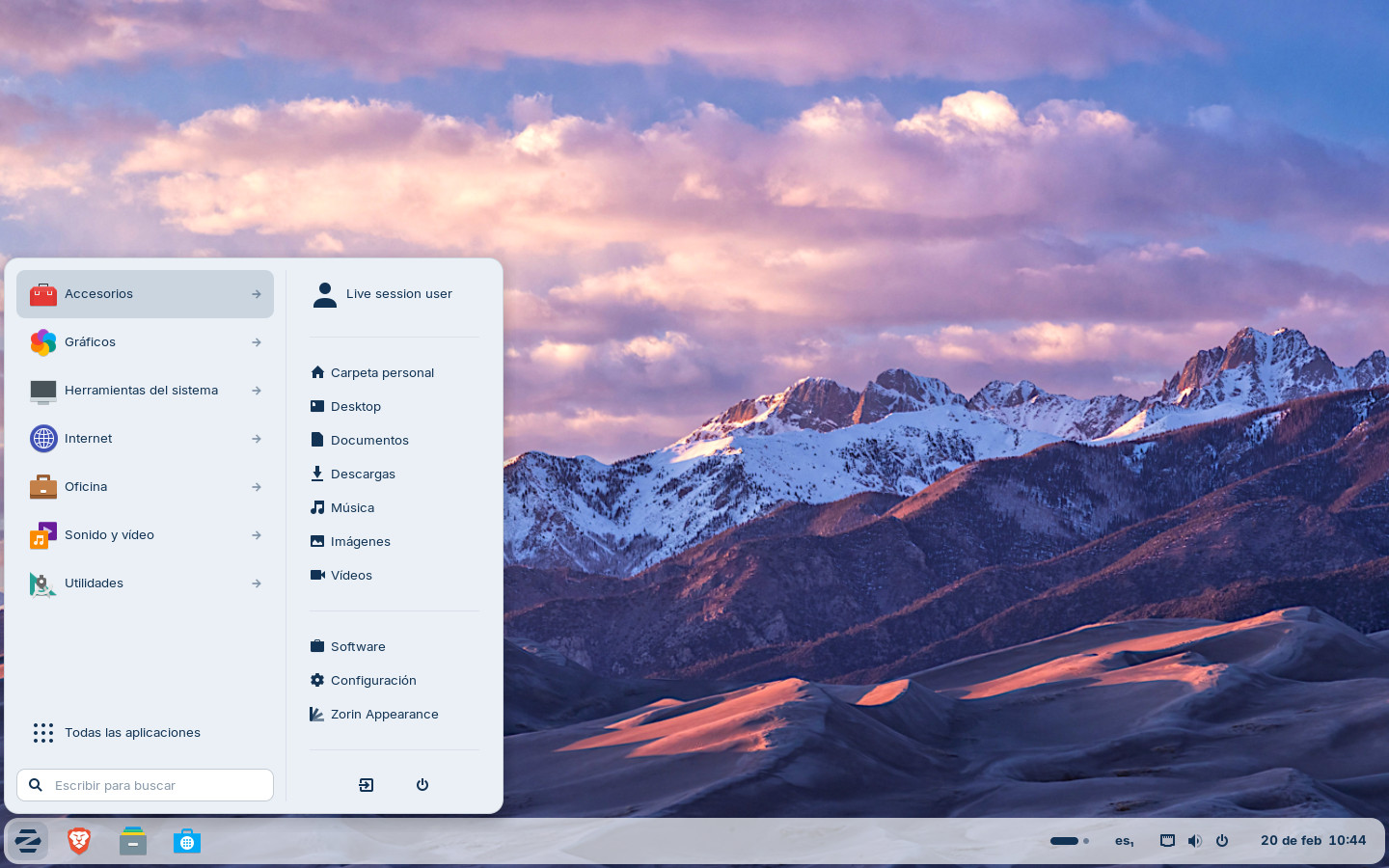This screenshot has width=1389, height=868.
Task: Click the network icon in system tray
Action: pos(1167,841)
